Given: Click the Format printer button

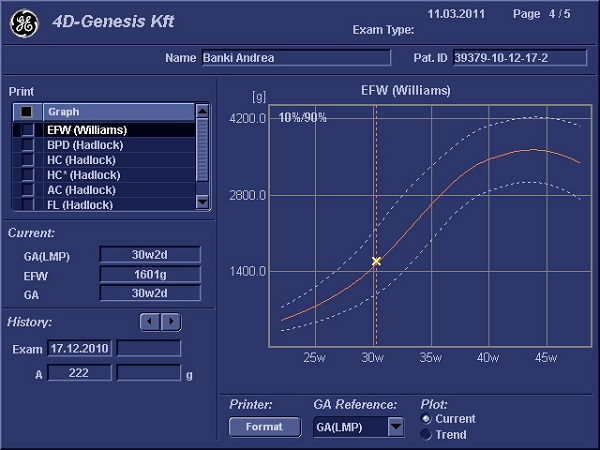Looking at the screenshot, I should (x=264, y=427).
